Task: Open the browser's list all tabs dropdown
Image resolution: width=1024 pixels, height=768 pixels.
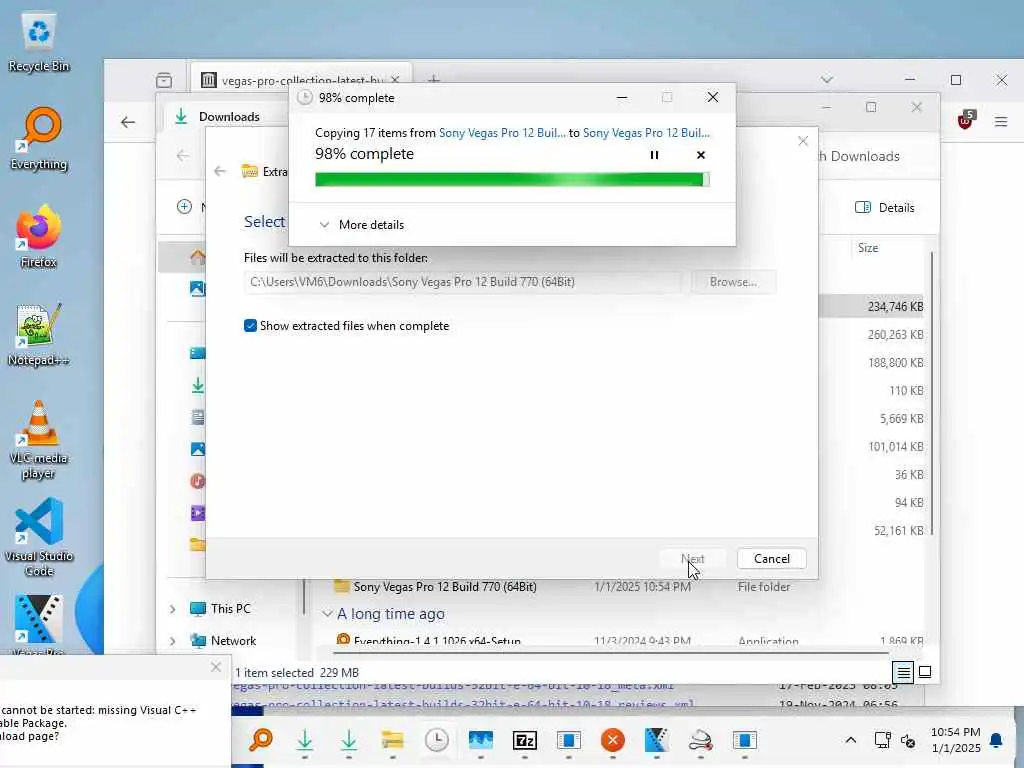Action: click(x=827, y=80)
